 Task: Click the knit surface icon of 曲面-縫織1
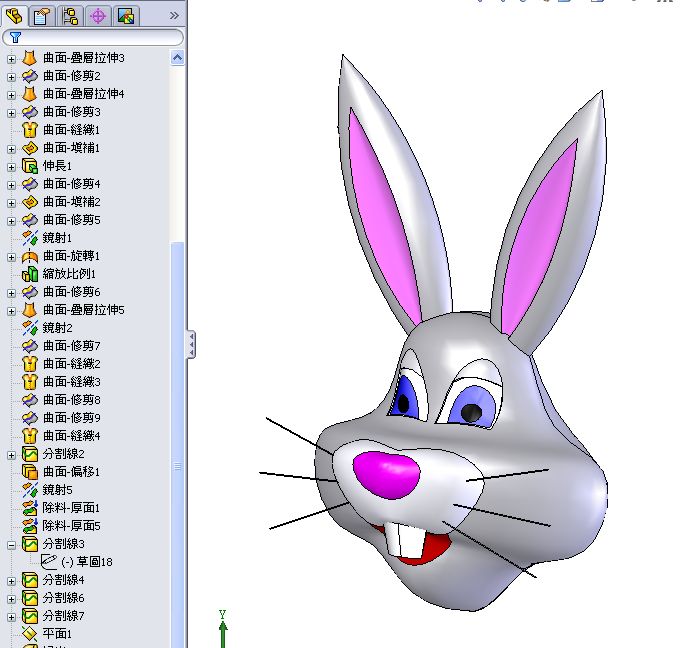click(30, 130)
